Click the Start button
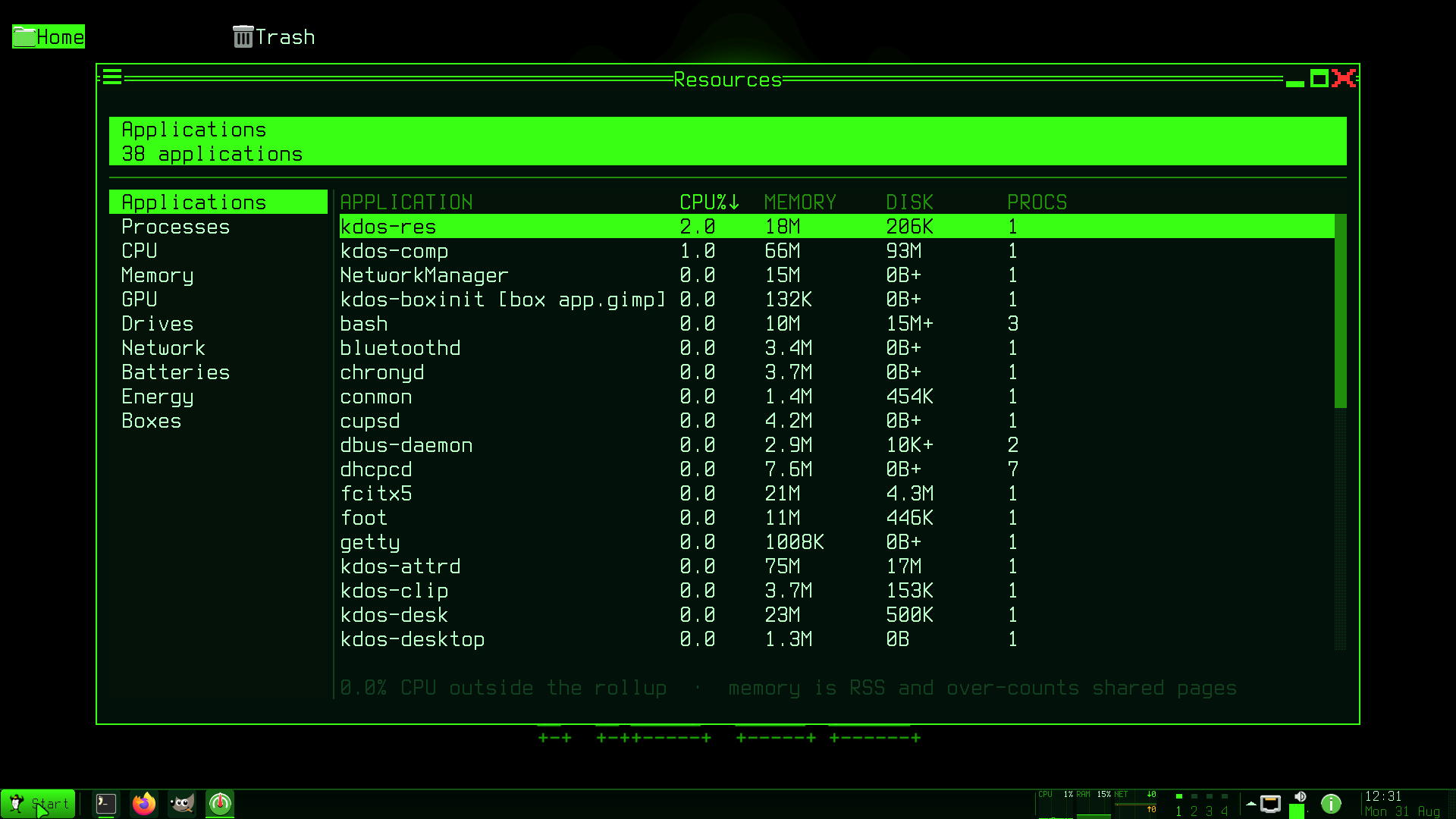Image resolution: width=1456 pixels, height=819 pixels. [x=38, y=803]
